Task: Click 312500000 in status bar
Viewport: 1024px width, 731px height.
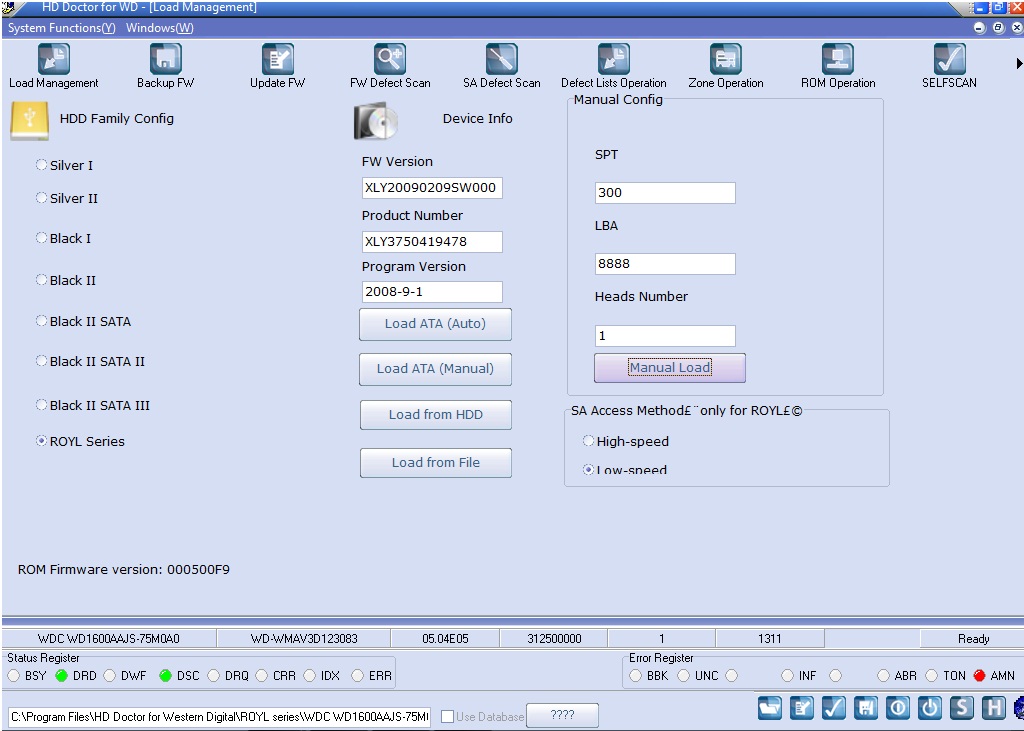Action: click(x=554, y=639)
